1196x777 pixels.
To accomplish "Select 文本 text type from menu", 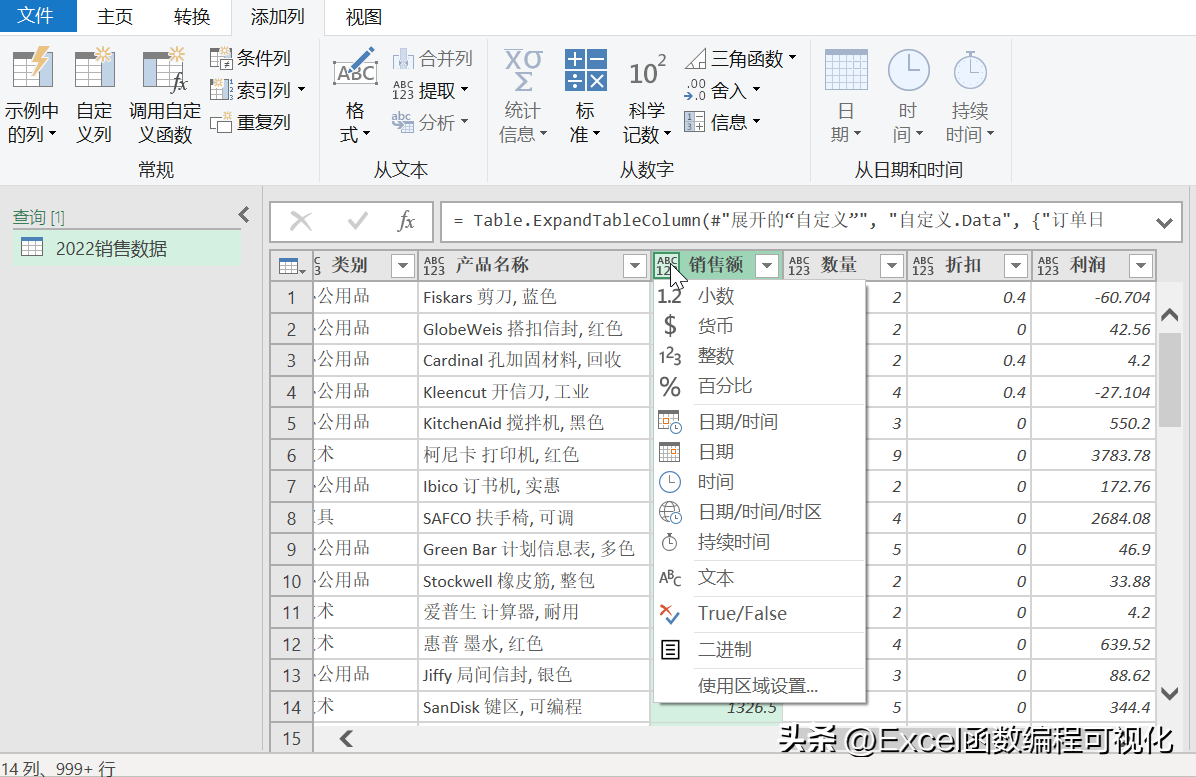I will coord(760,578).
